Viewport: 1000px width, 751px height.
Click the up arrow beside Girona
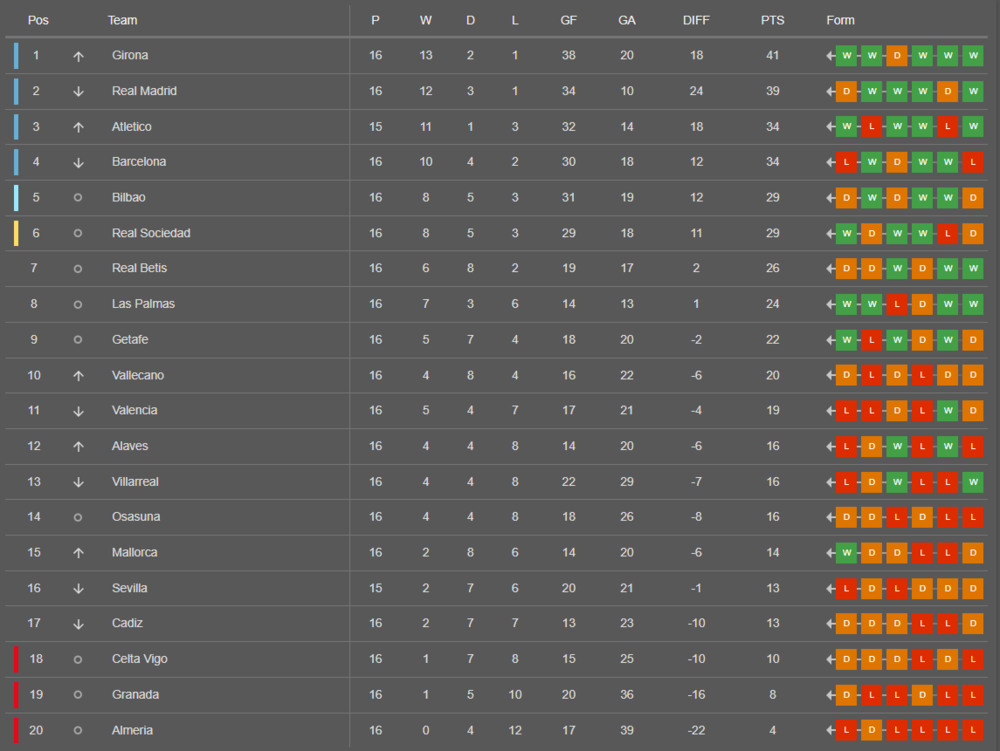78,56
